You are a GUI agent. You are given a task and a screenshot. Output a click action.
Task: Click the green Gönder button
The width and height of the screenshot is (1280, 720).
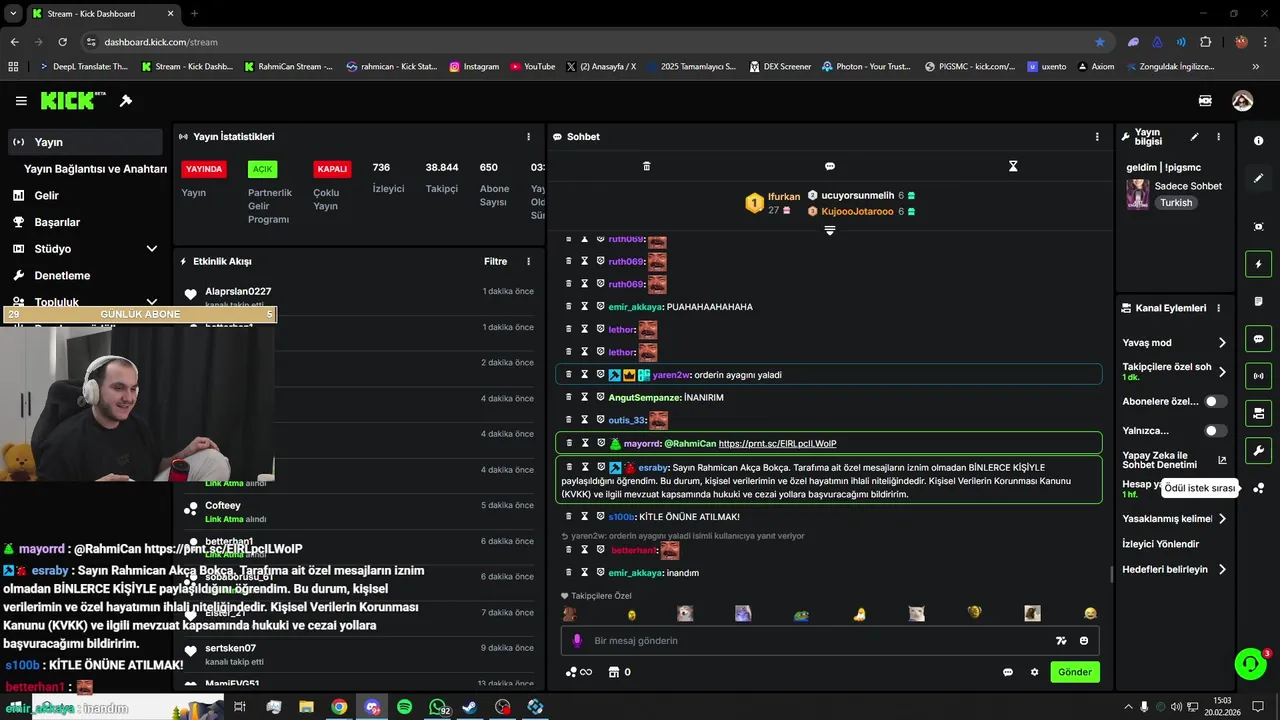click(x=1075, y=672)
